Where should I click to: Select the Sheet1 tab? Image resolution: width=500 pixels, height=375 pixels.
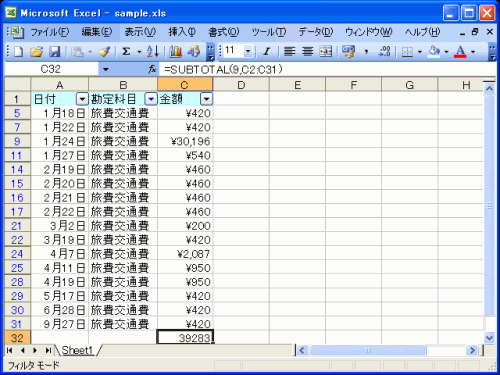[x=77, y=350]
